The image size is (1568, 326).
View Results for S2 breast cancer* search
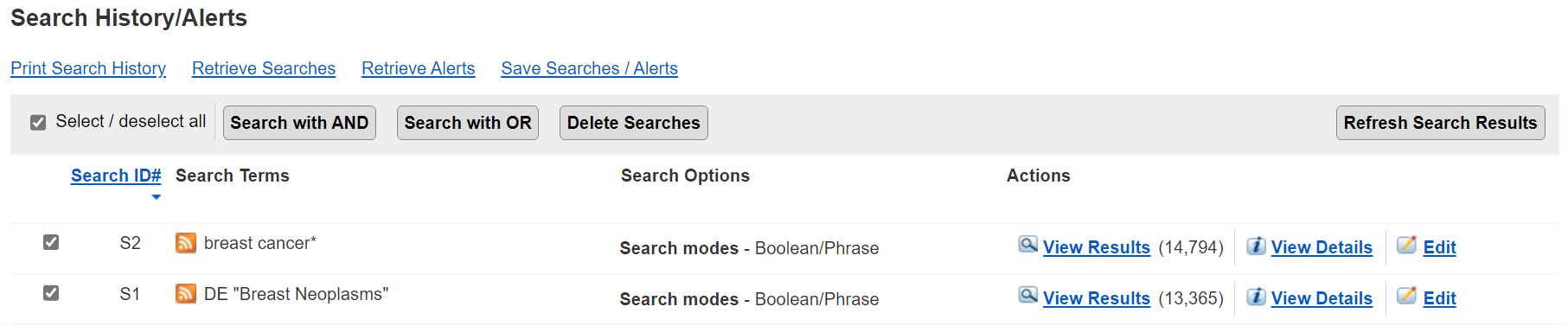pyautogui.click(x=1097, y=247)
